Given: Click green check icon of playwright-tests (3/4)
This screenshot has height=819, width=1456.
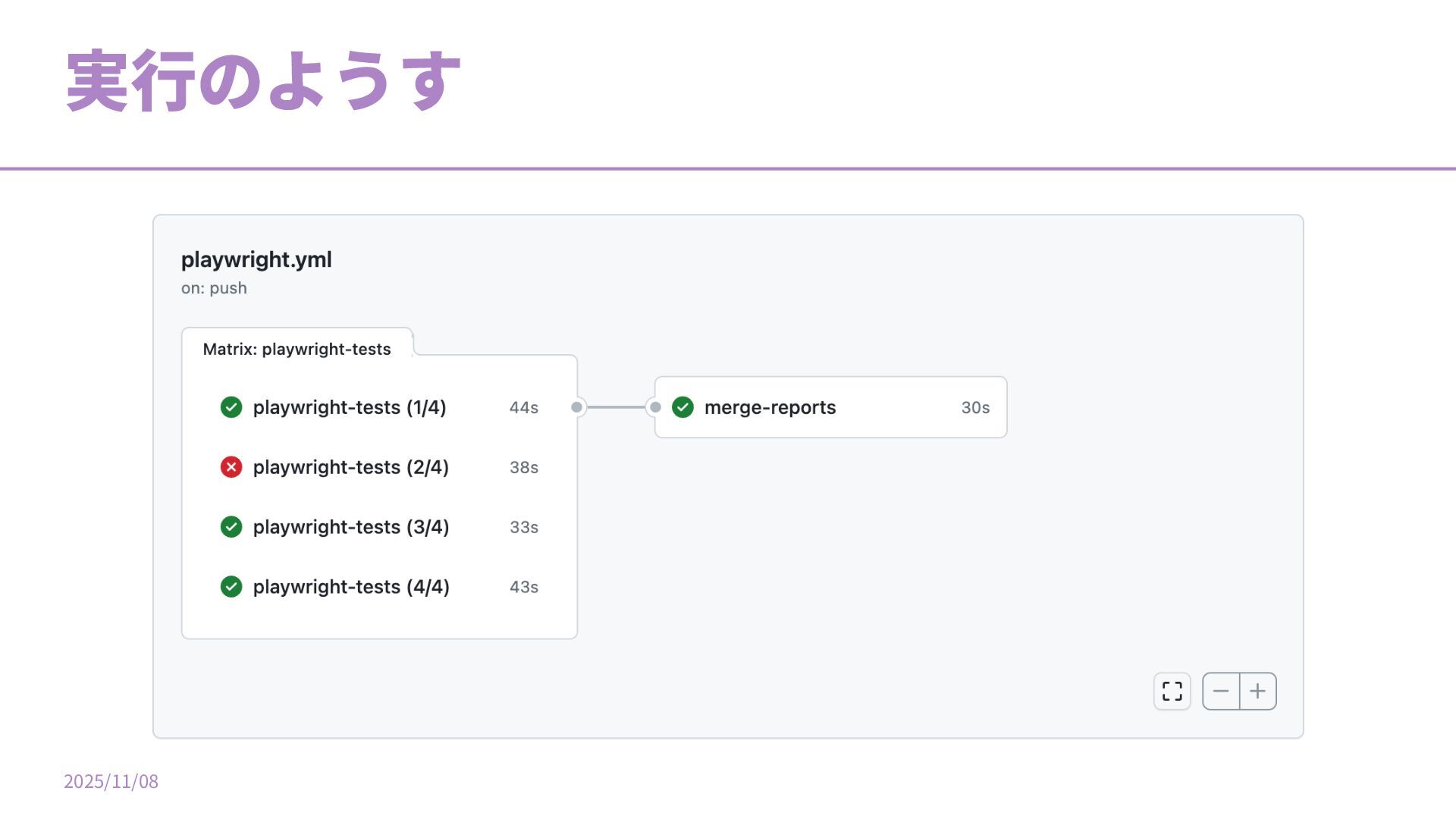Looking at the screenshot, I should click(231, 527).
